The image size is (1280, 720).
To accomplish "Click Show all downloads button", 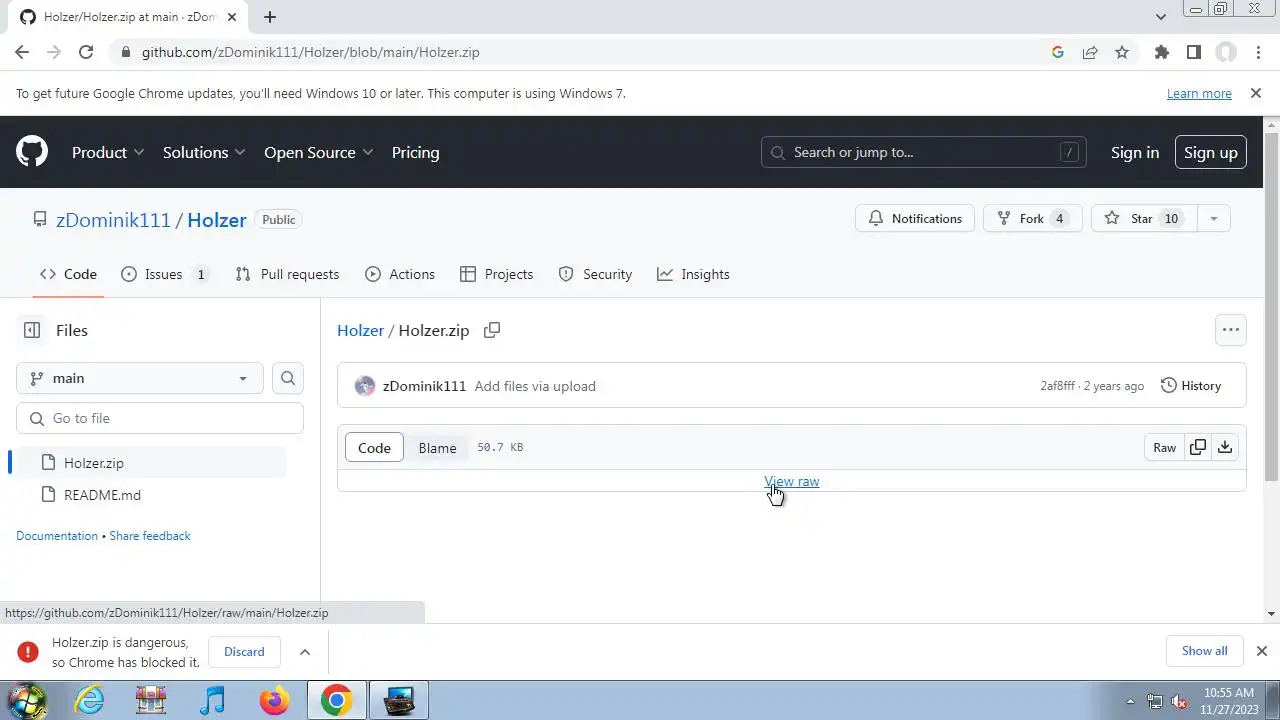I will [x=1204, y=651].
